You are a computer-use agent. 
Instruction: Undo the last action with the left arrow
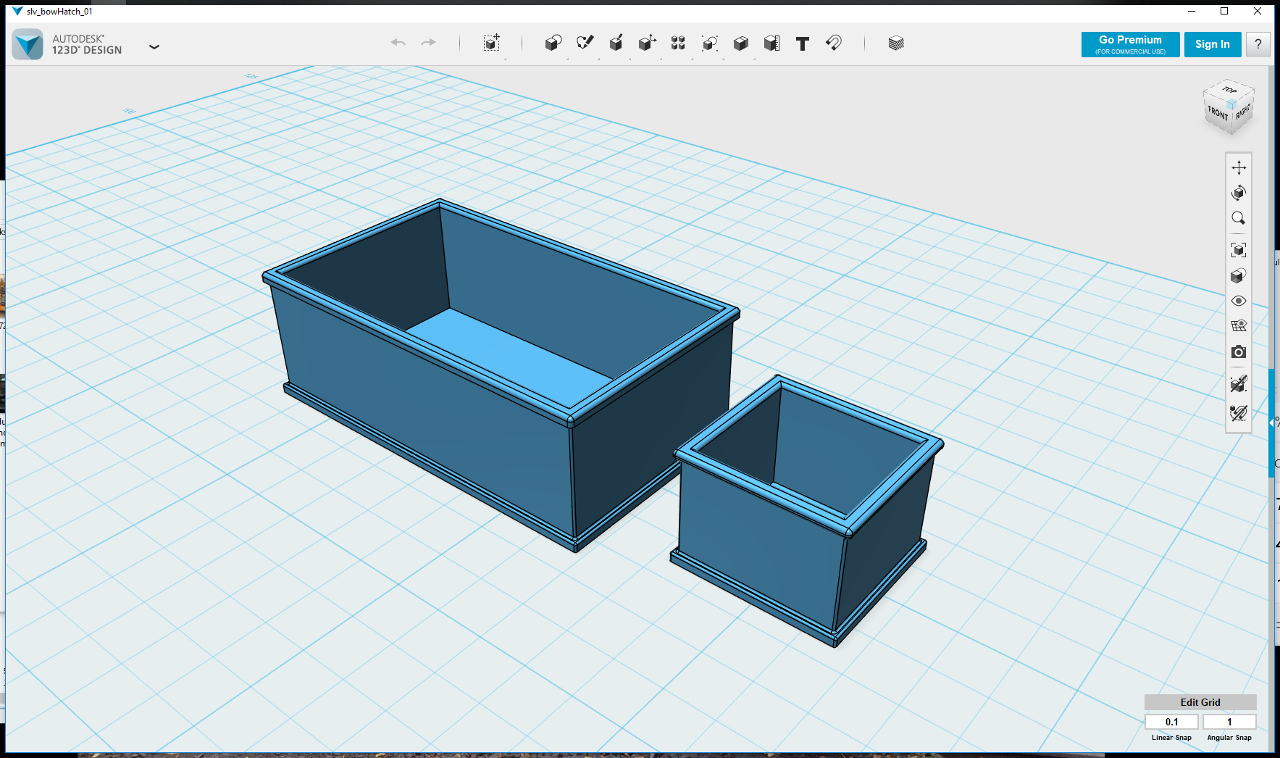(x=398, y=43)
